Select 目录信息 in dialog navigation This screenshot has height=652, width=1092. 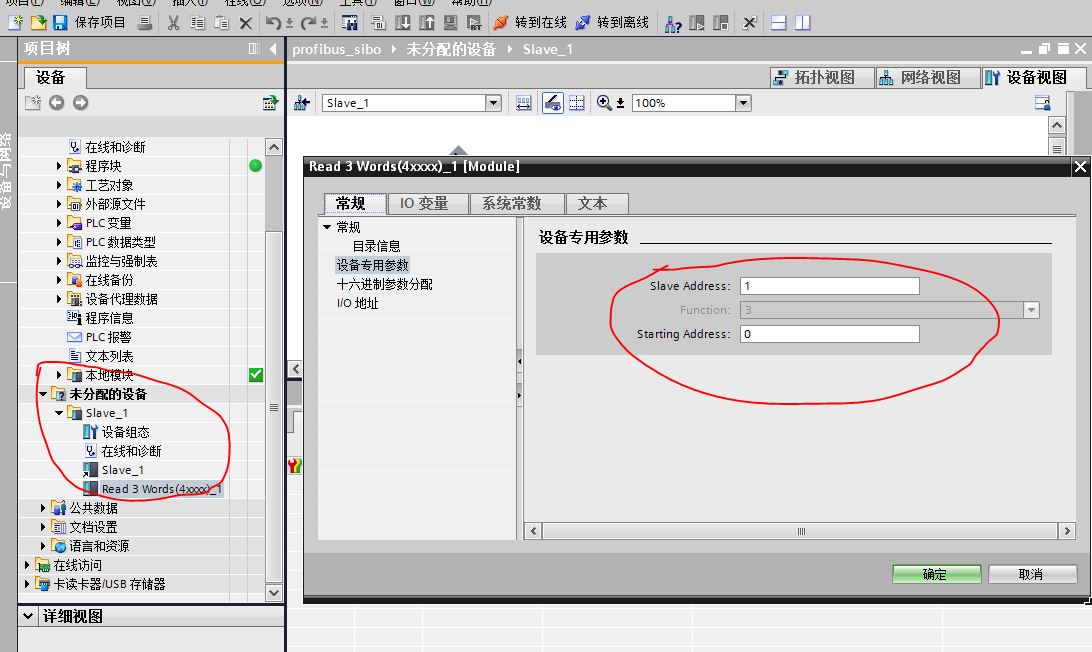coord(377,246)
